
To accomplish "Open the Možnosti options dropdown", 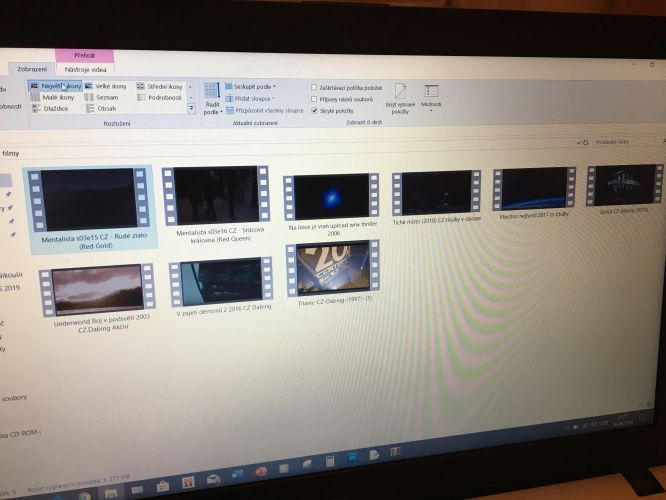I will pos(431,98).
